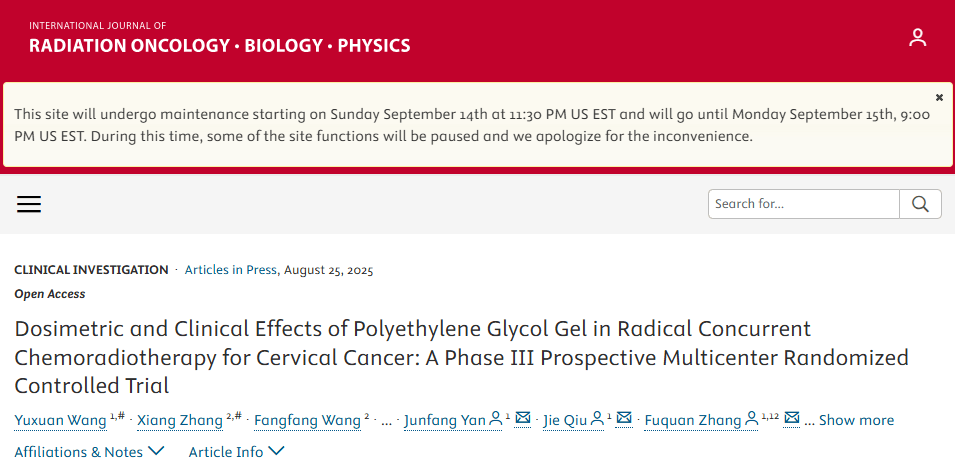Email Jie Qiu via envelope icon
This screenshot has height=464, width=955.
coord(624,419)
